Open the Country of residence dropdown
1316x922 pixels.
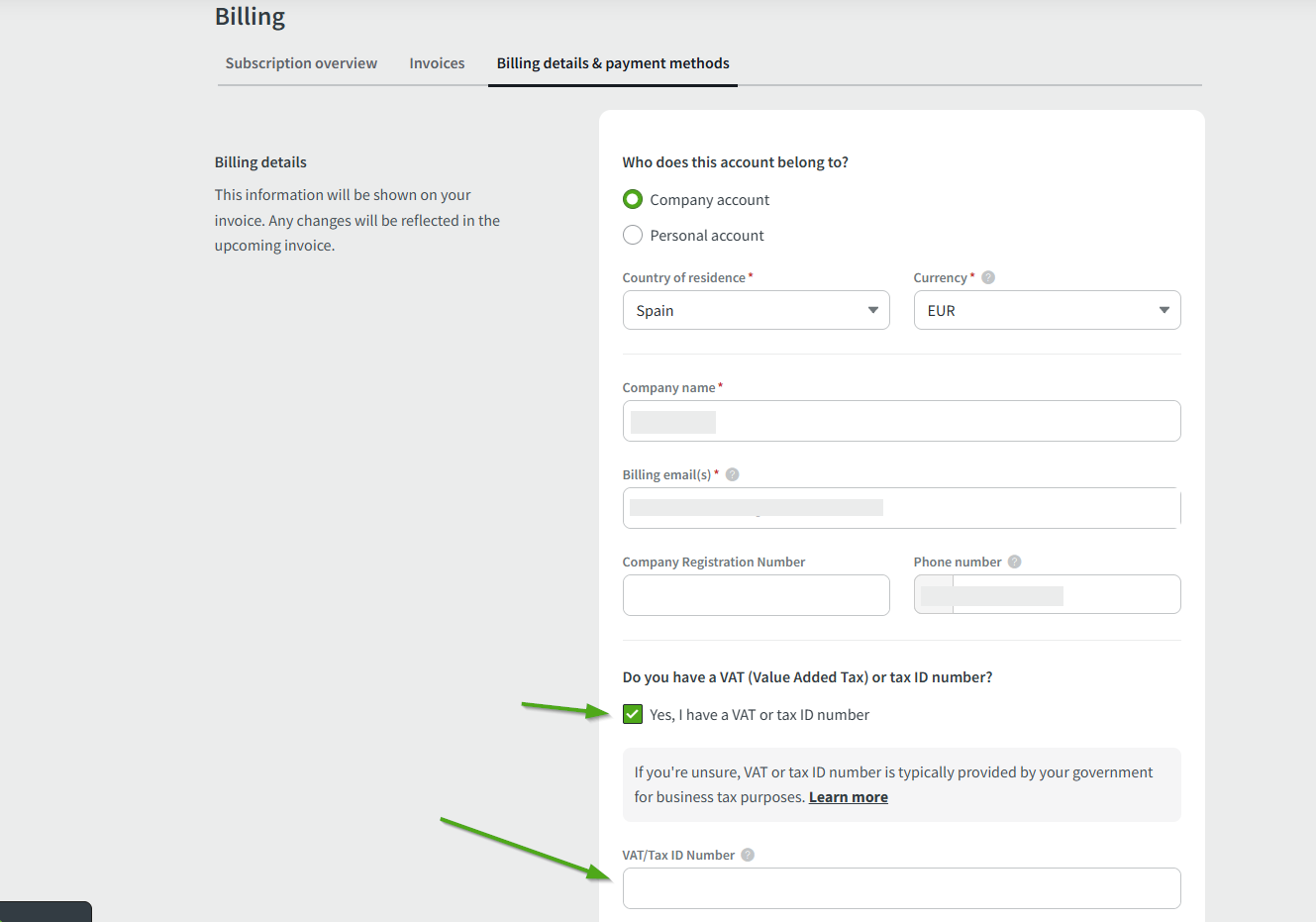tap(756, 310)
